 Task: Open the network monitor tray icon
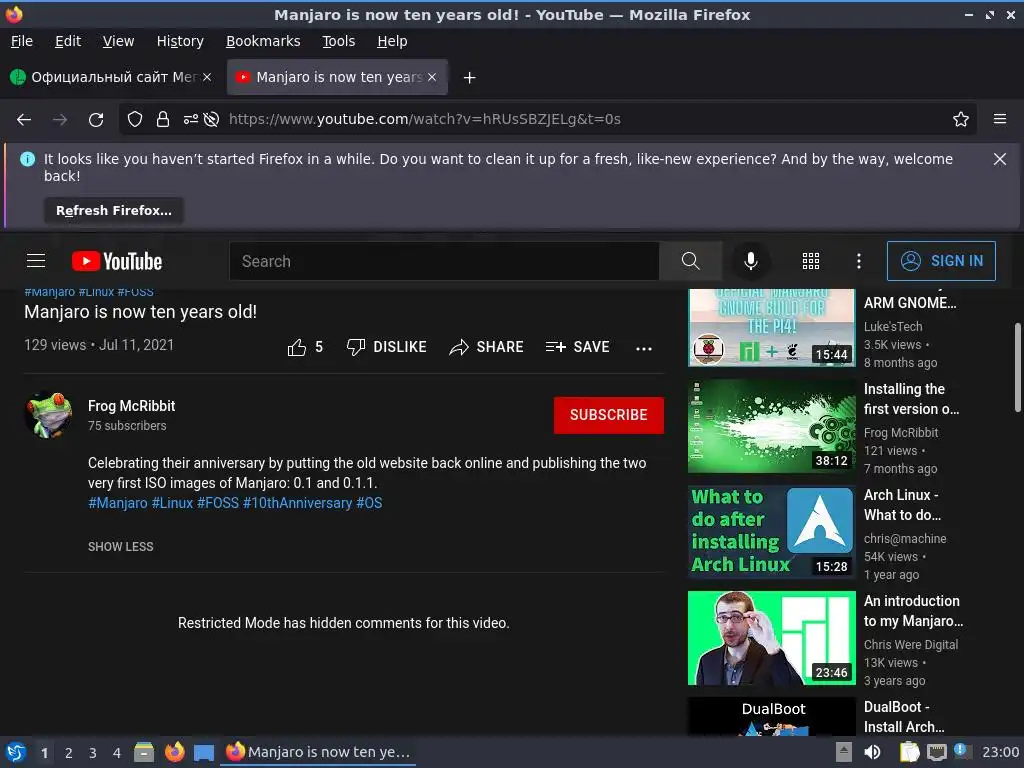pyautogui.click(x=936, y=752)
